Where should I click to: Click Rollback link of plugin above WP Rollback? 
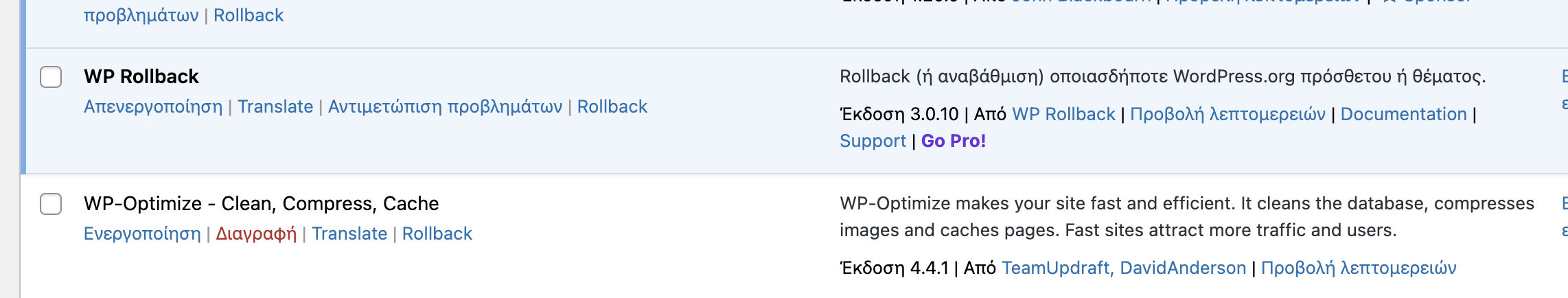pyautogui.click(x=249, y=15)
